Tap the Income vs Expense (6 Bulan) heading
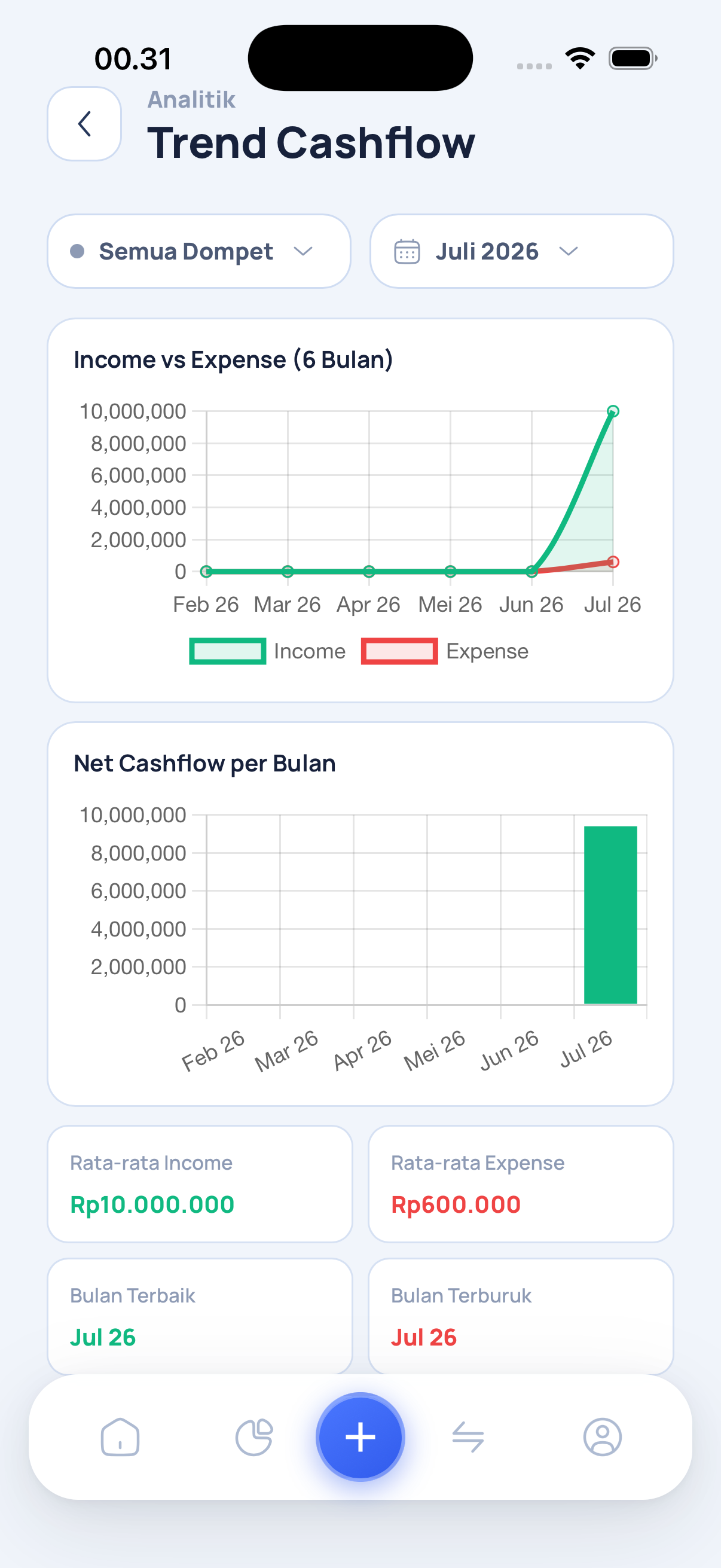The height and width of the screenshot is (1568, 721). 233,360
